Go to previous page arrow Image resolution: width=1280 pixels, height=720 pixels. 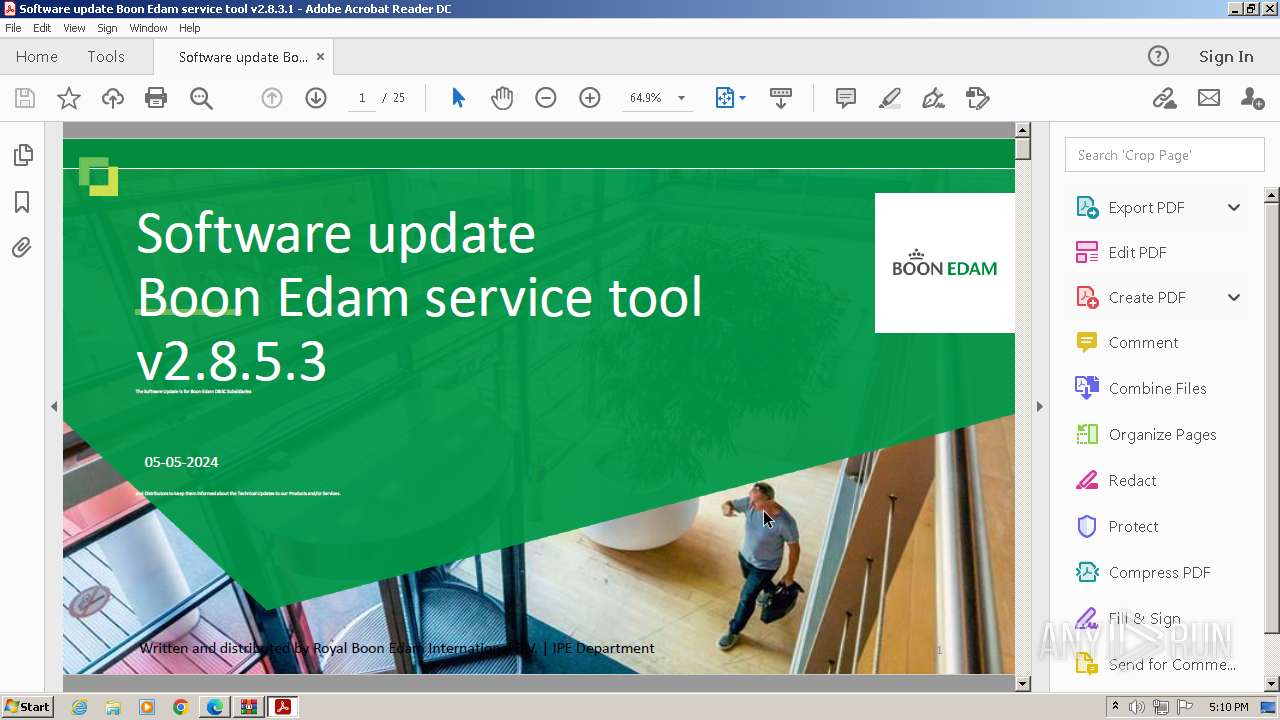click(x=272, y=98)
